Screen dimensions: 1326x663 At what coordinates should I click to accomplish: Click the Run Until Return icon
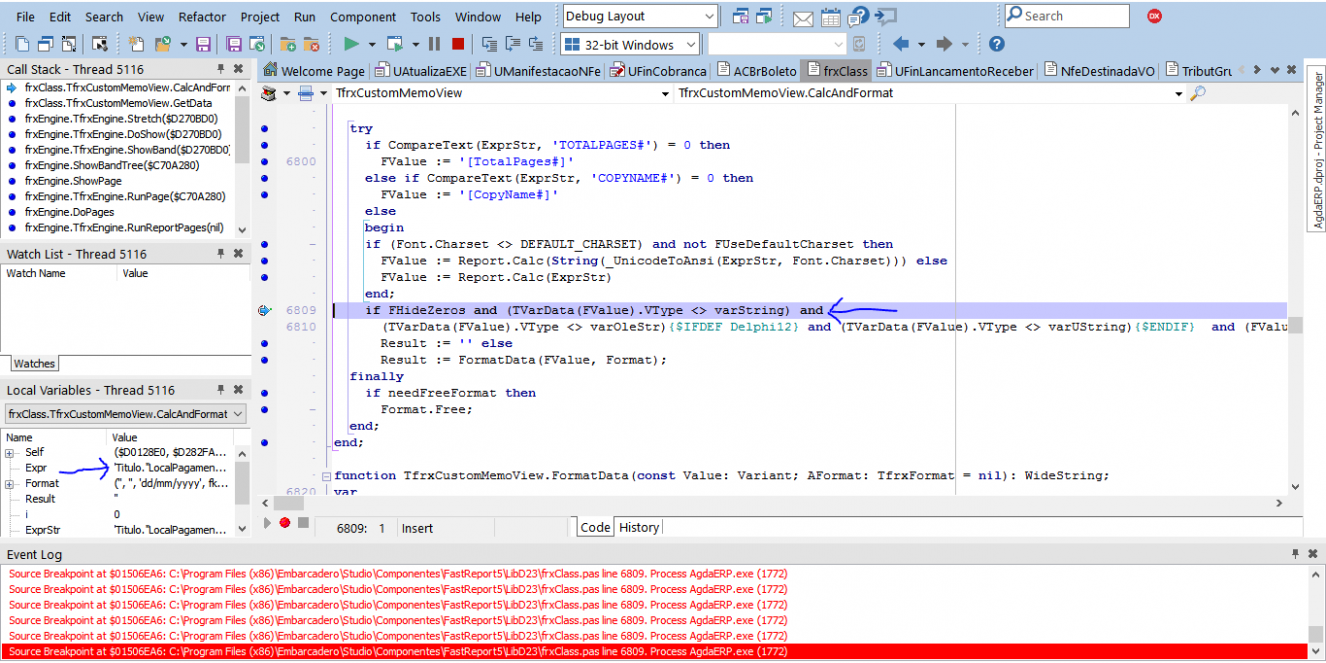(x=537, y=44)
